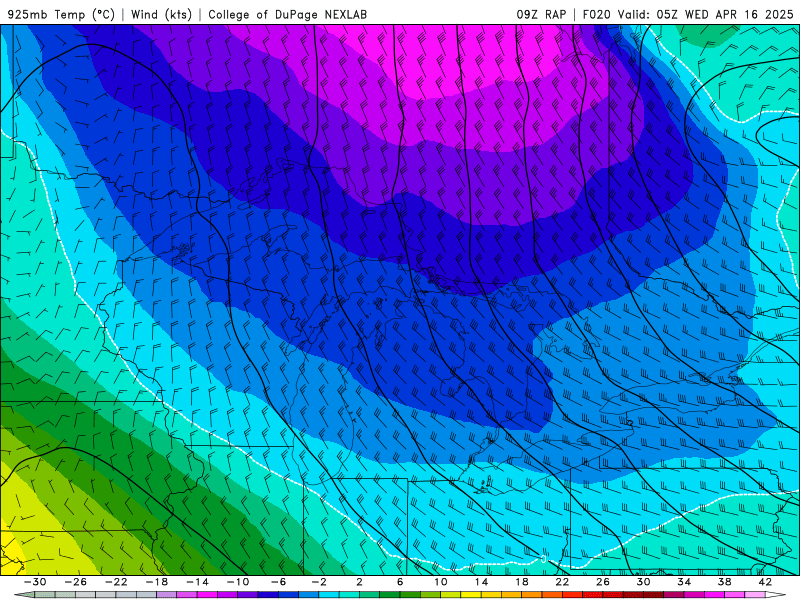Click the -30 color scale label

(x=35, y=582)
